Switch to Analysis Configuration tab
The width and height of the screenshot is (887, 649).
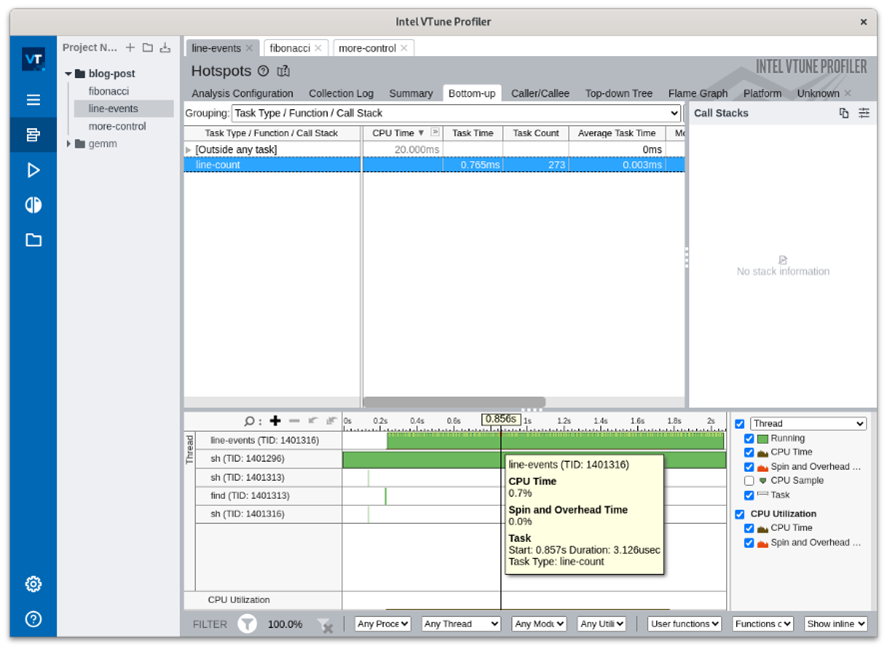coord(242,93)
